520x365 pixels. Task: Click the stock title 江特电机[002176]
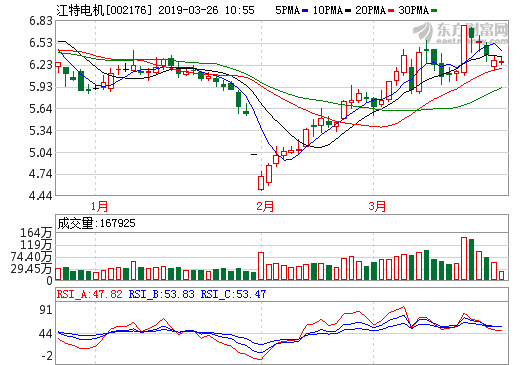click(104, 10)
